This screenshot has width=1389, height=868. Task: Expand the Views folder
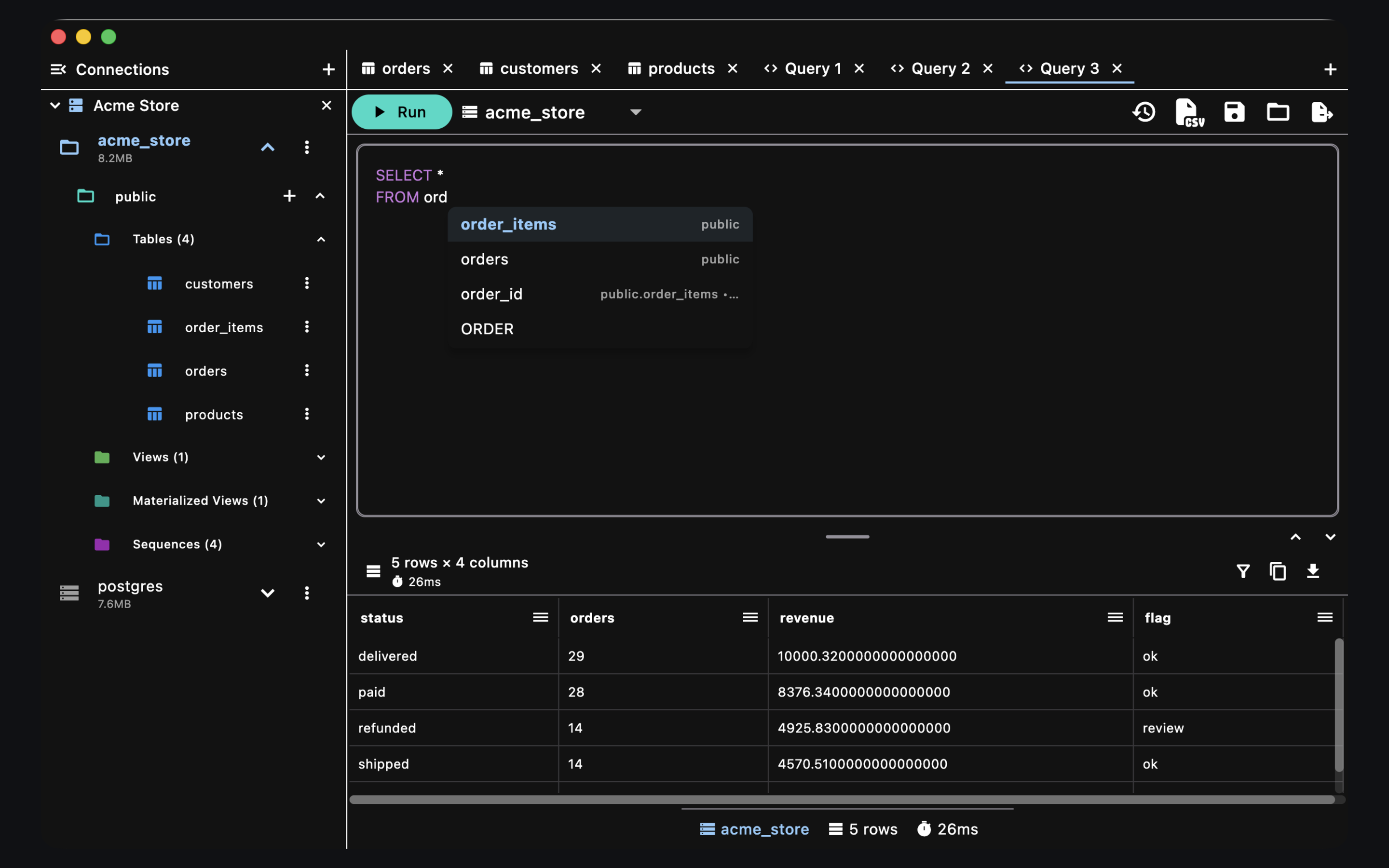tap(321, 458)
